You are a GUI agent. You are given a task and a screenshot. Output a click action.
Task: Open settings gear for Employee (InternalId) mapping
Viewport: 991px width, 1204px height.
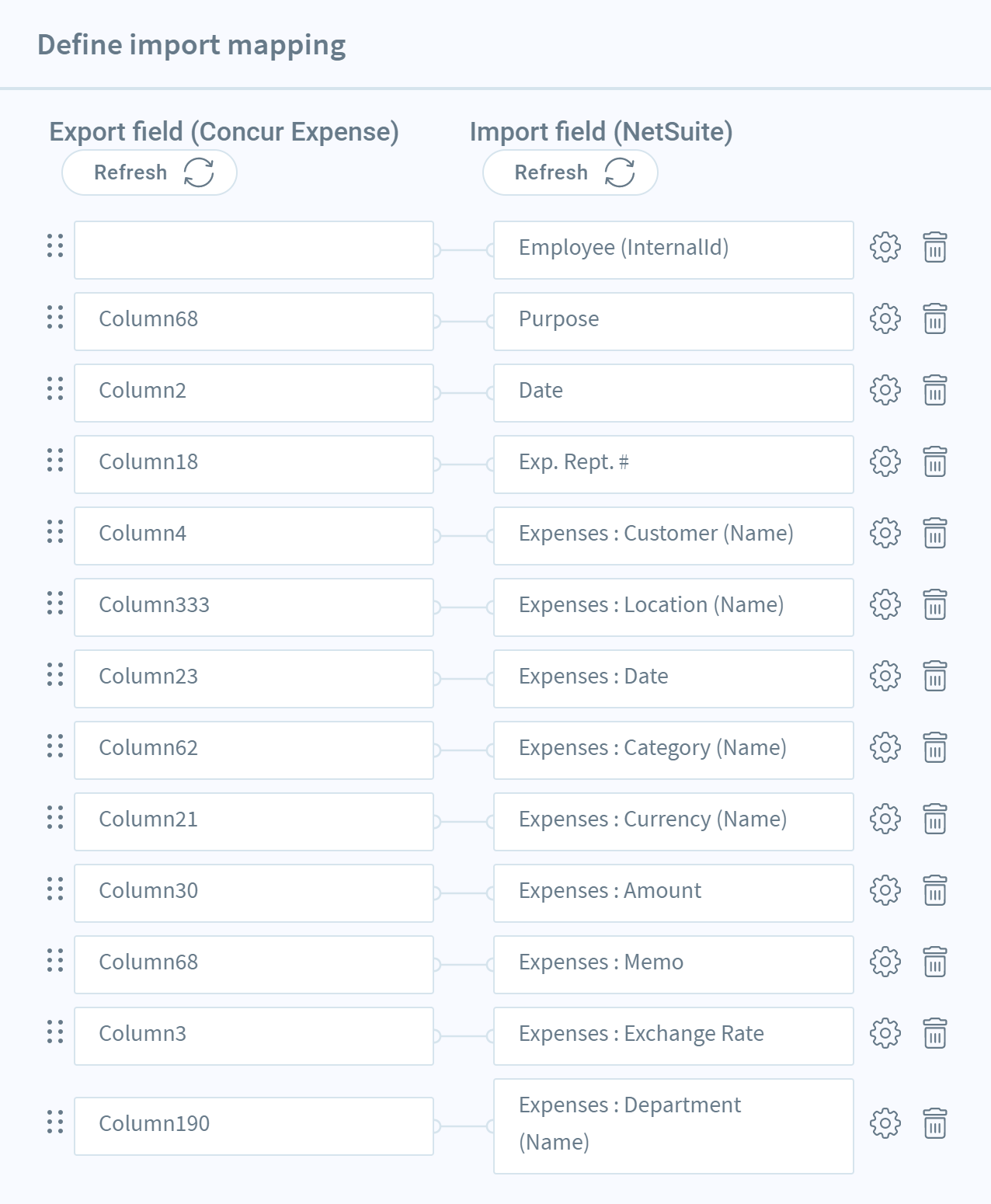(885, 248)
